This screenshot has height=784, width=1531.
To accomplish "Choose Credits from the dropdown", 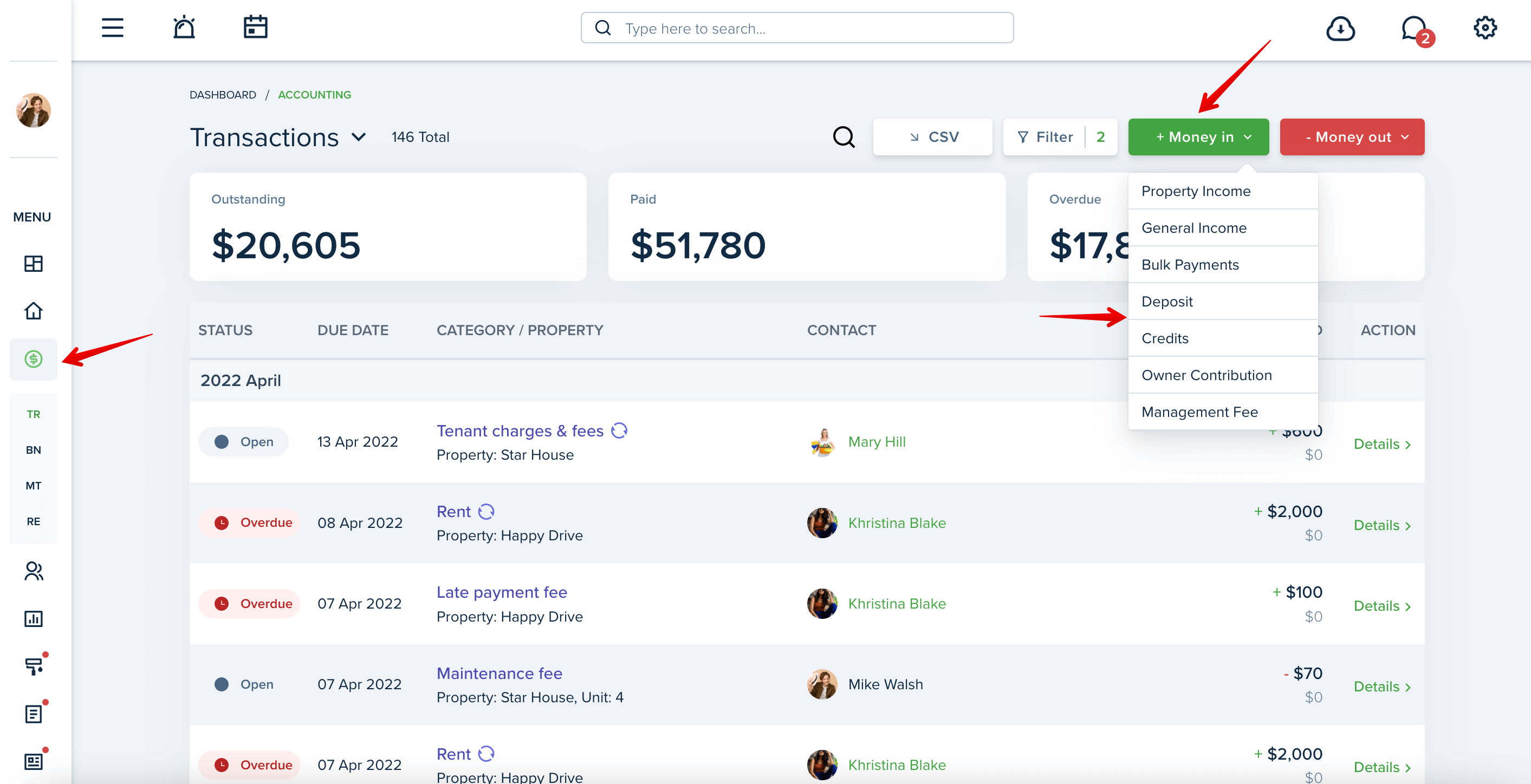I will click(1223, 338).
